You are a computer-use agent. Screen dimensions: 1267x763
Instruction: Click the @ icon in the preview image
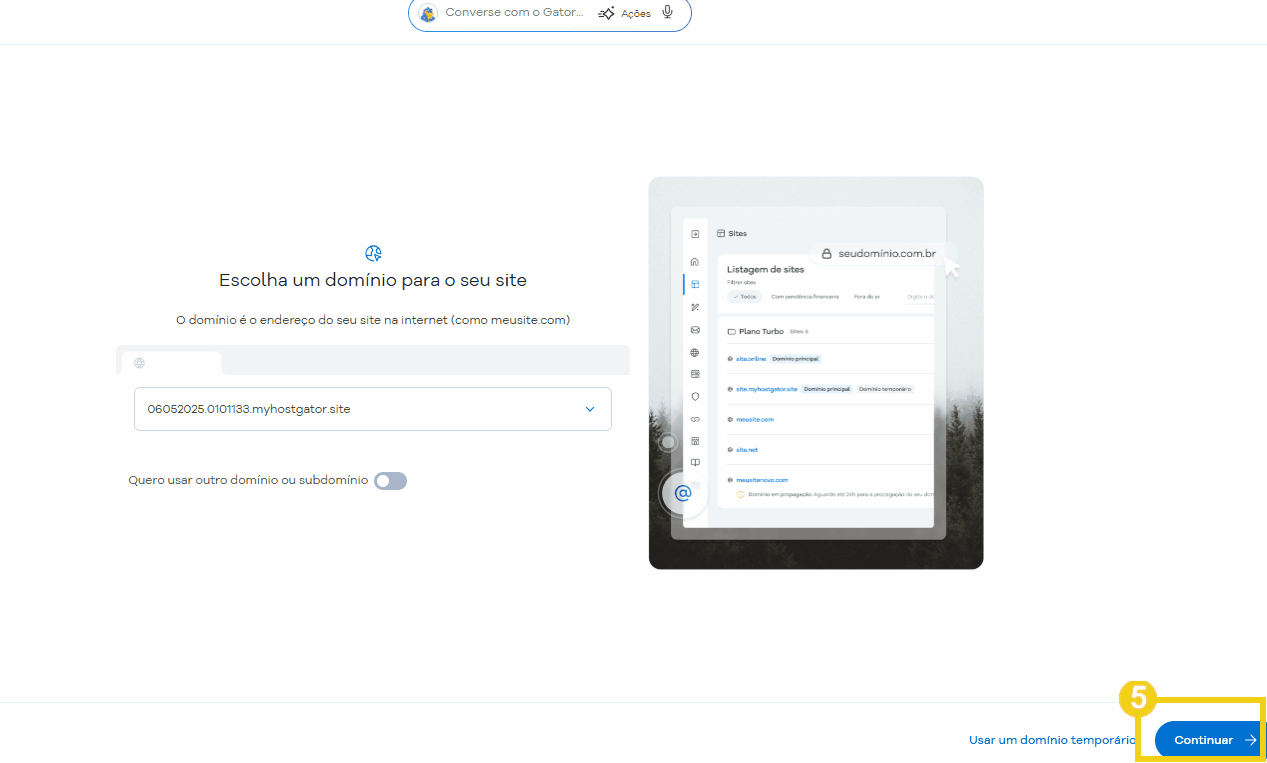(x=683, y=493)
